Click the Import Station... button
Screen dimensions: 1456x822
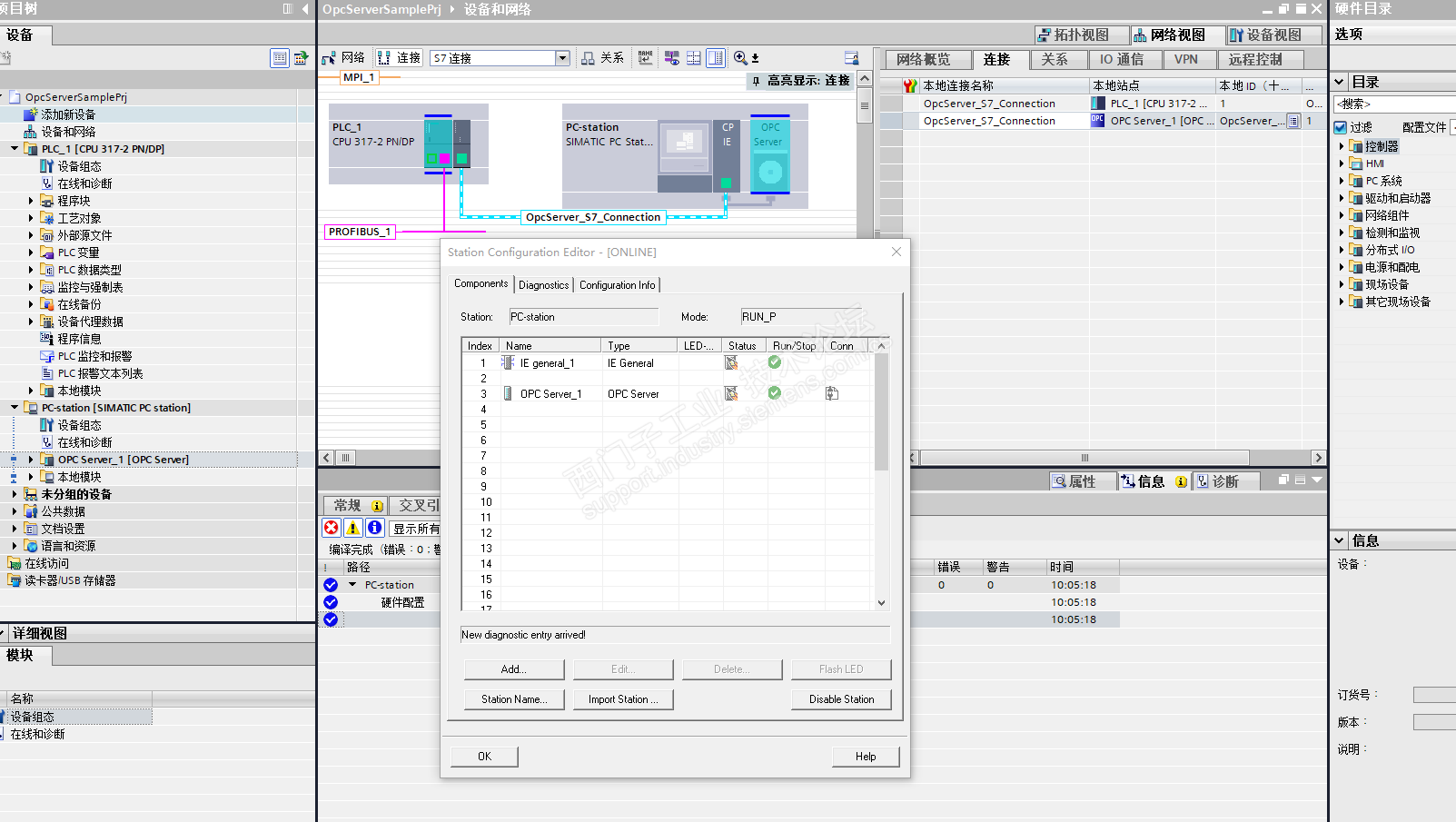623,699
